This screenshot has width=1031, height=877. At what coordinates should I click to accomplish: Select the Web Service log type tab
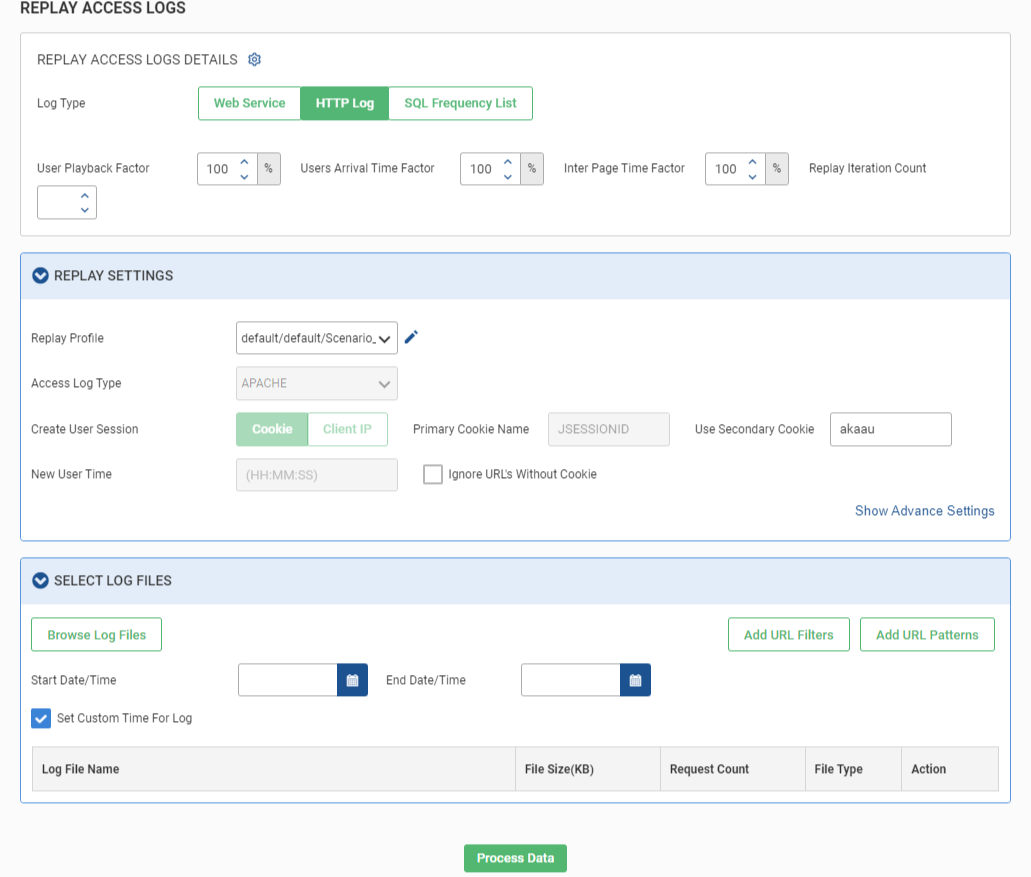(x=249, y=103)
